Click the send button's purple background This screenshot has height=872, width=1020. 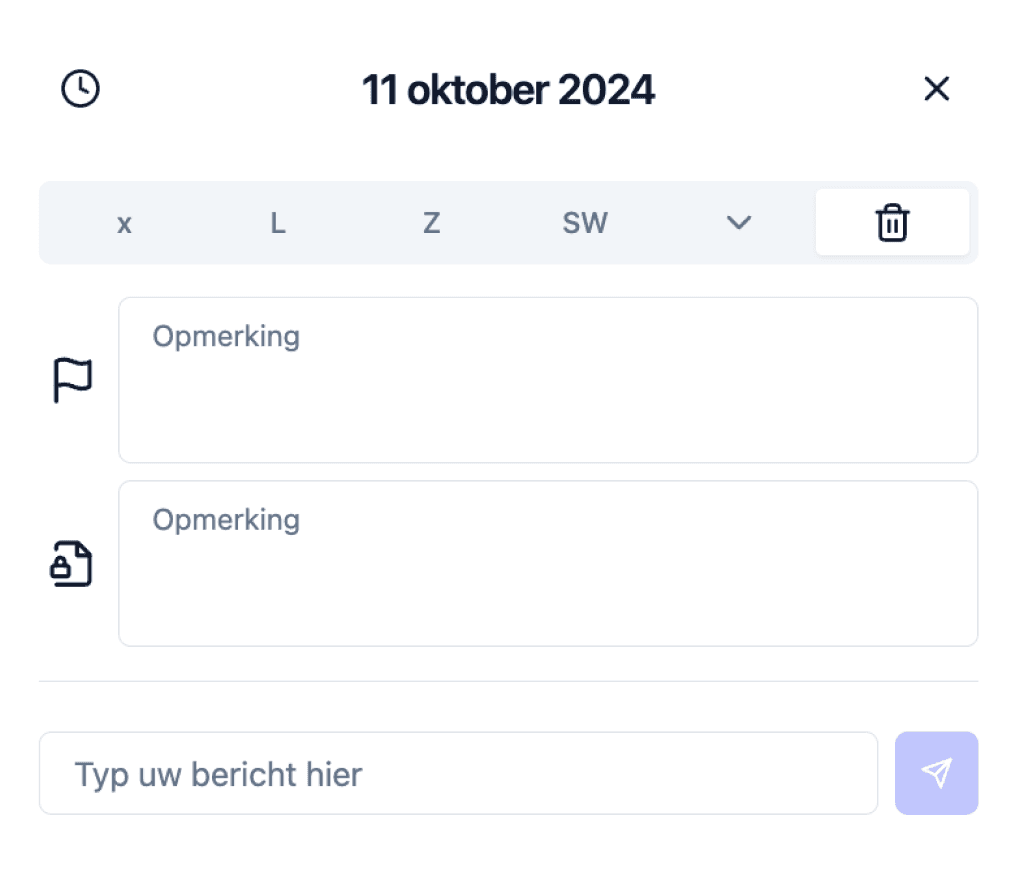(x=936, y=773)
